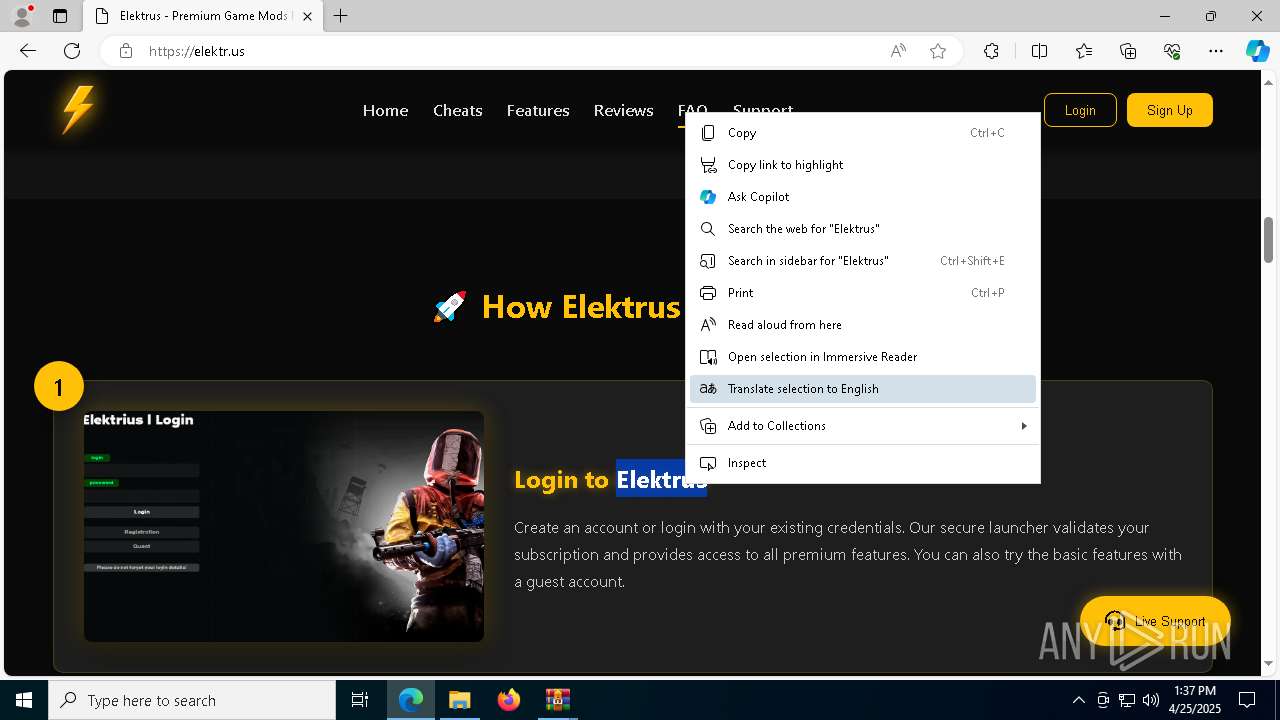The width and height of the screenshot is (1280, 720).
Task: Open Task View on the taskbar
Action: tap(360, 700)
